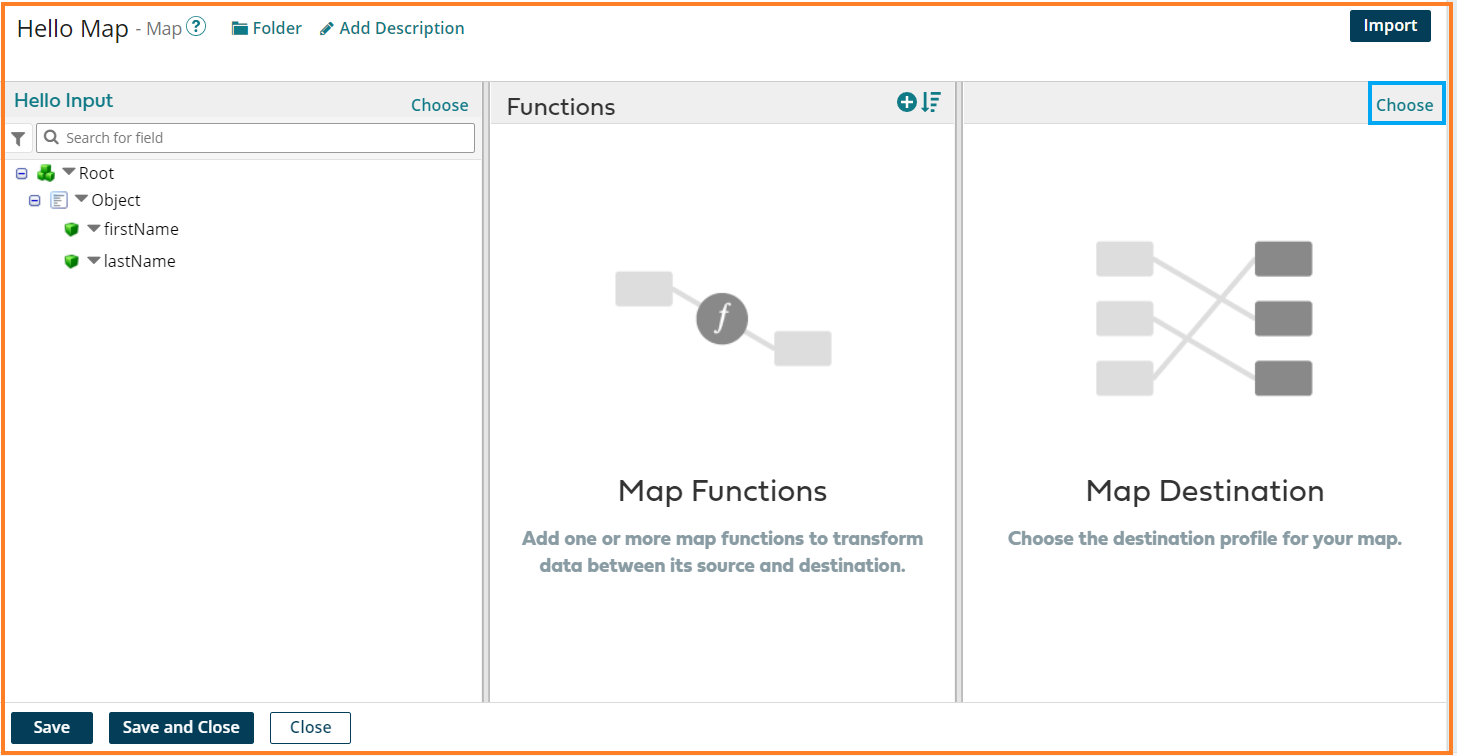Open the firstName field dropdown arrow

coord(93,229)
